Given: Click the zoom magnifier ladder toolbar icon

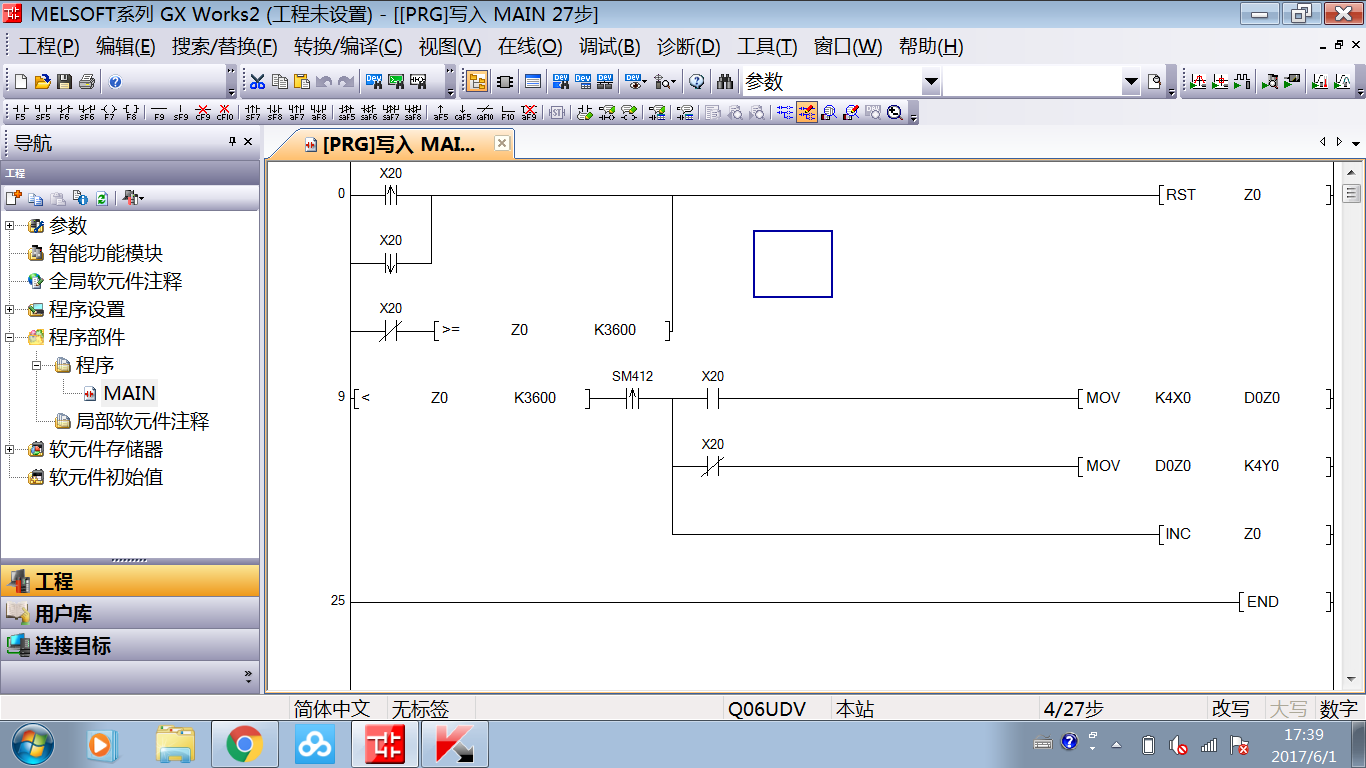Looking at the screenshot, I should click(894, 113).
